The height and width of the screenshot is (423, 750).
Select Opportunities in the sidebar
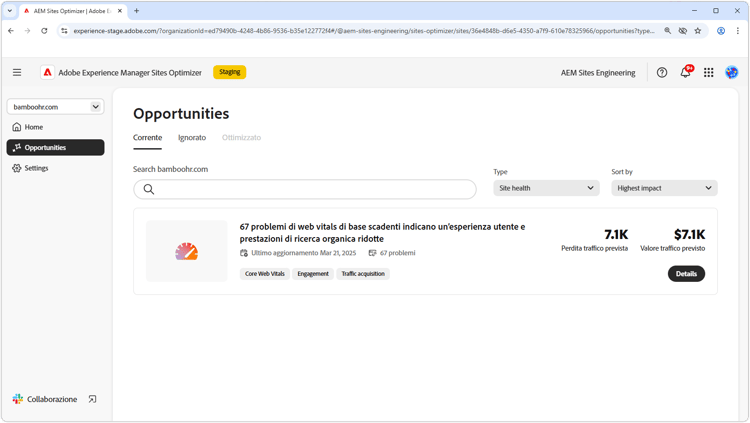(55, 147)
